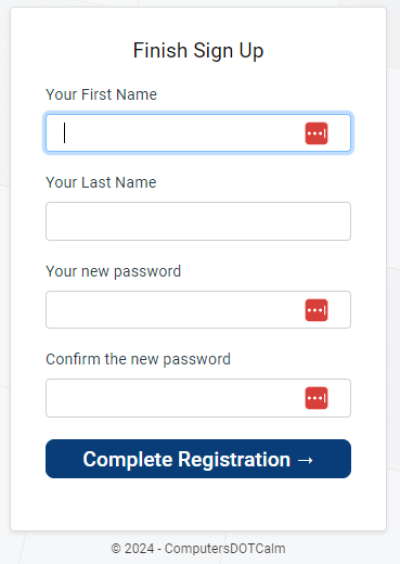Click gray page background beside the footer
Image resolution: width=400 pixels, height=564 pixels.
point(342,549)
